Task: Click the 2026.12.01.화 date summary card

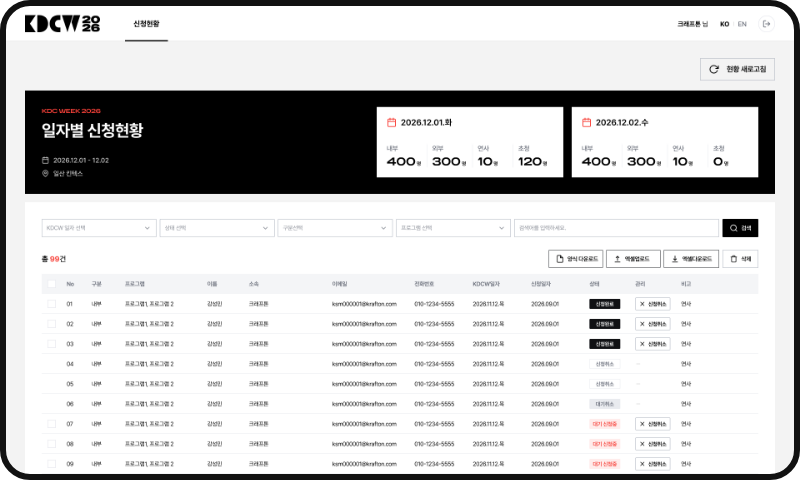Action: (469, 142)
